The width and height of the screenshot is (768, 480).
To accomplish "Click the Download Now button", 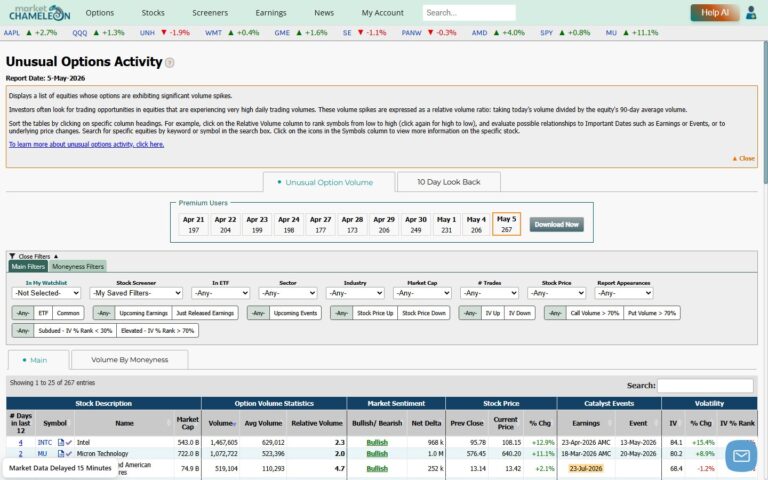I will (x=556, y=224).
